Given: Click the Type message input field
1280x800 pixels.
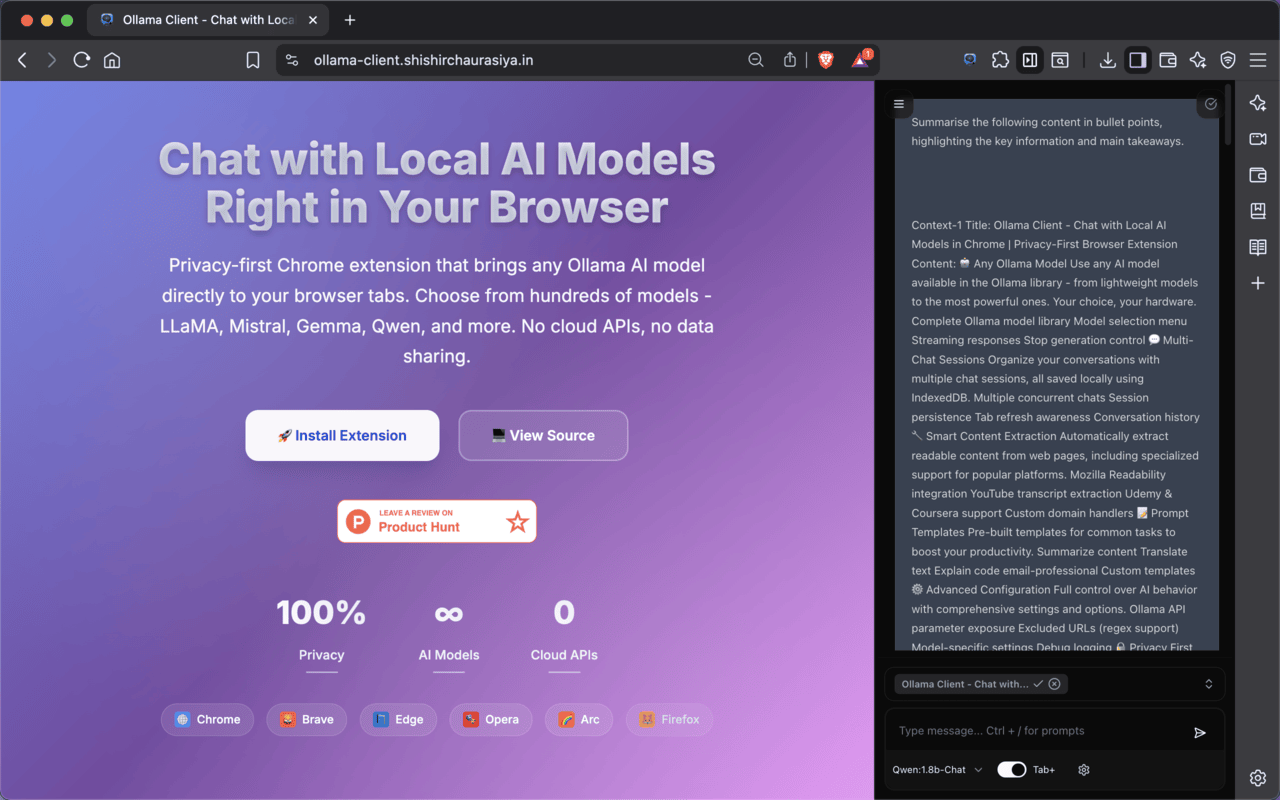Looking at the screenshot, I should pyautogui.click(x=1040, y=730).
